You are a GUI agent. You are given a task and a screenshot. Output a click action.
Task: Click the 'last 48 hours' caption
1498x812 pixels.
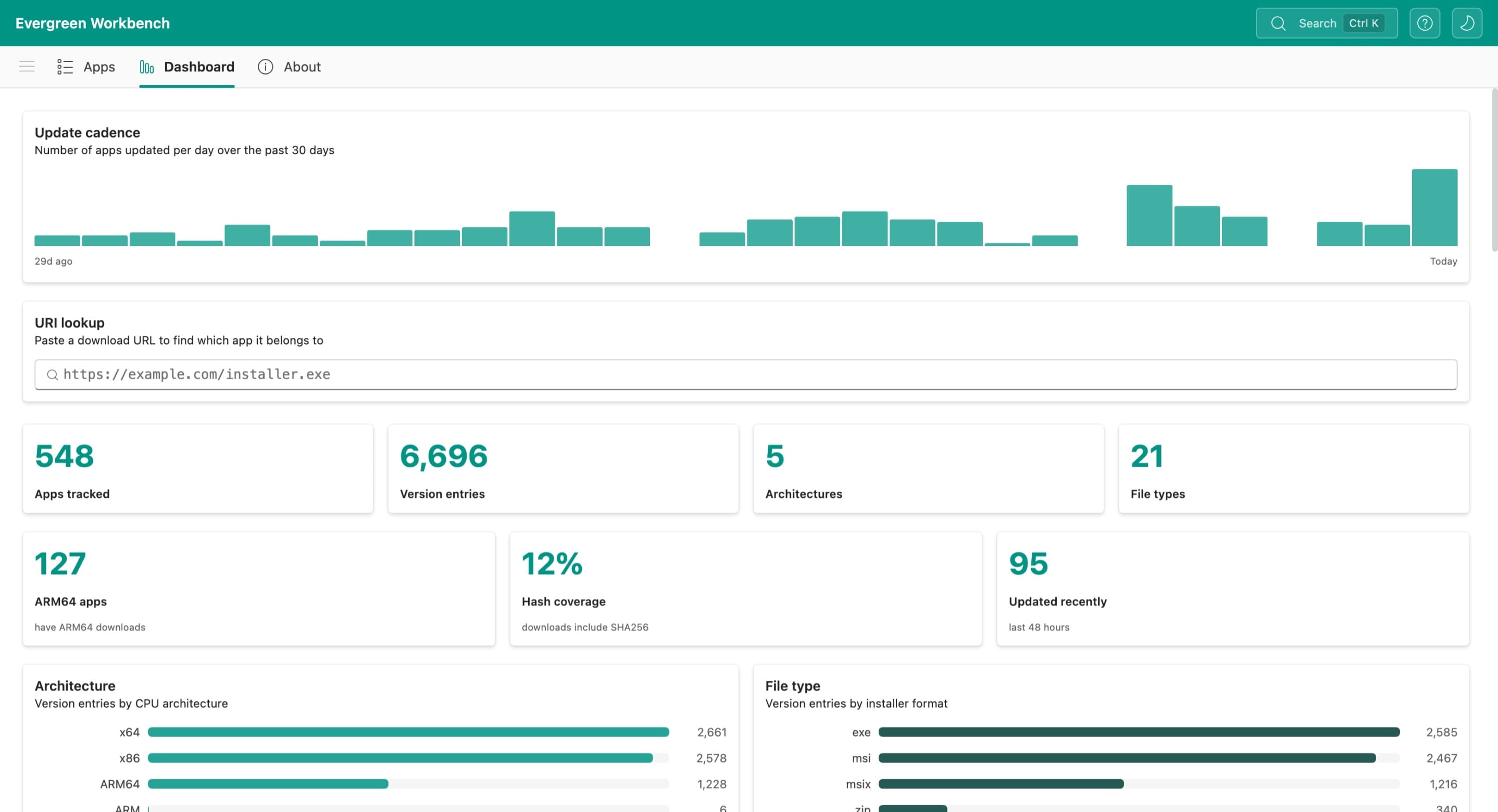(1039, 627)
